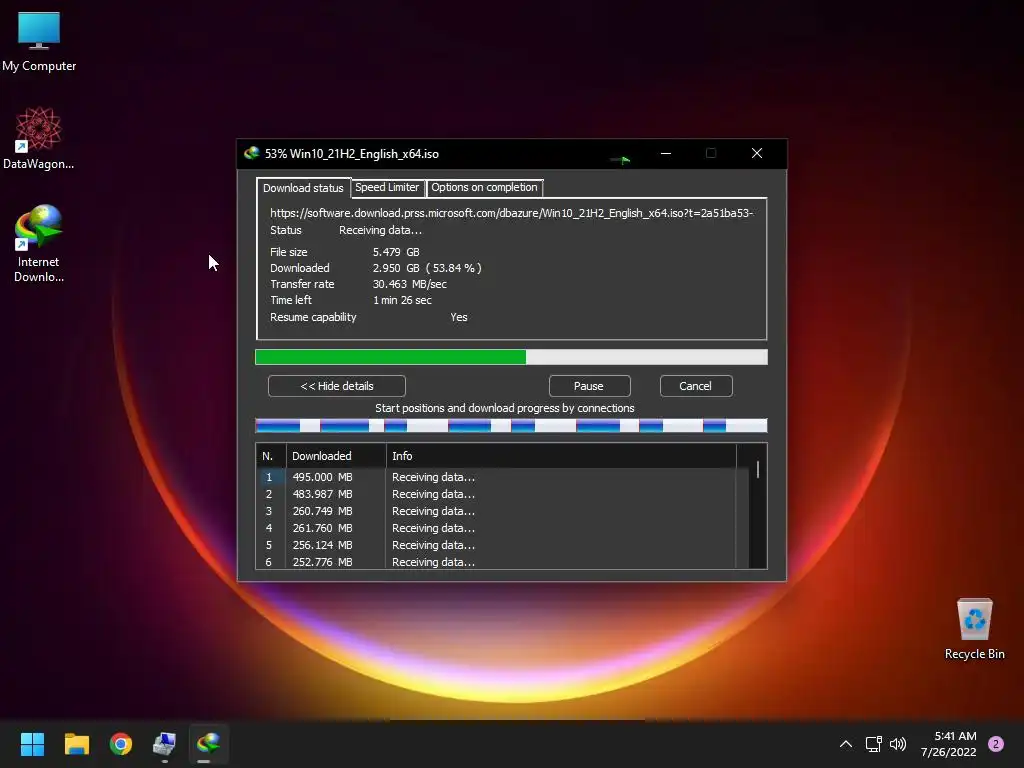The image size is (1024, 768).
Task: Click the time left 1 min 26 sec
Action: coord(402,300)
